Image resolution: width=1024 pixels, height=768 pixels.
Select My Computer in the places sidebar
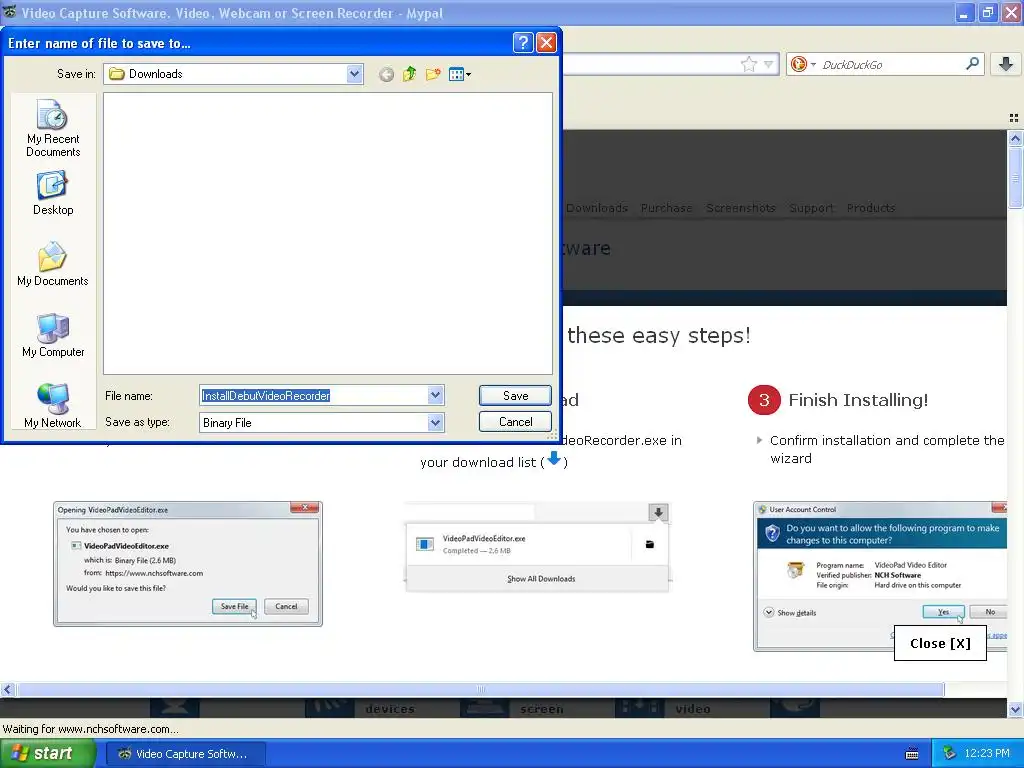tap(53, 336)
